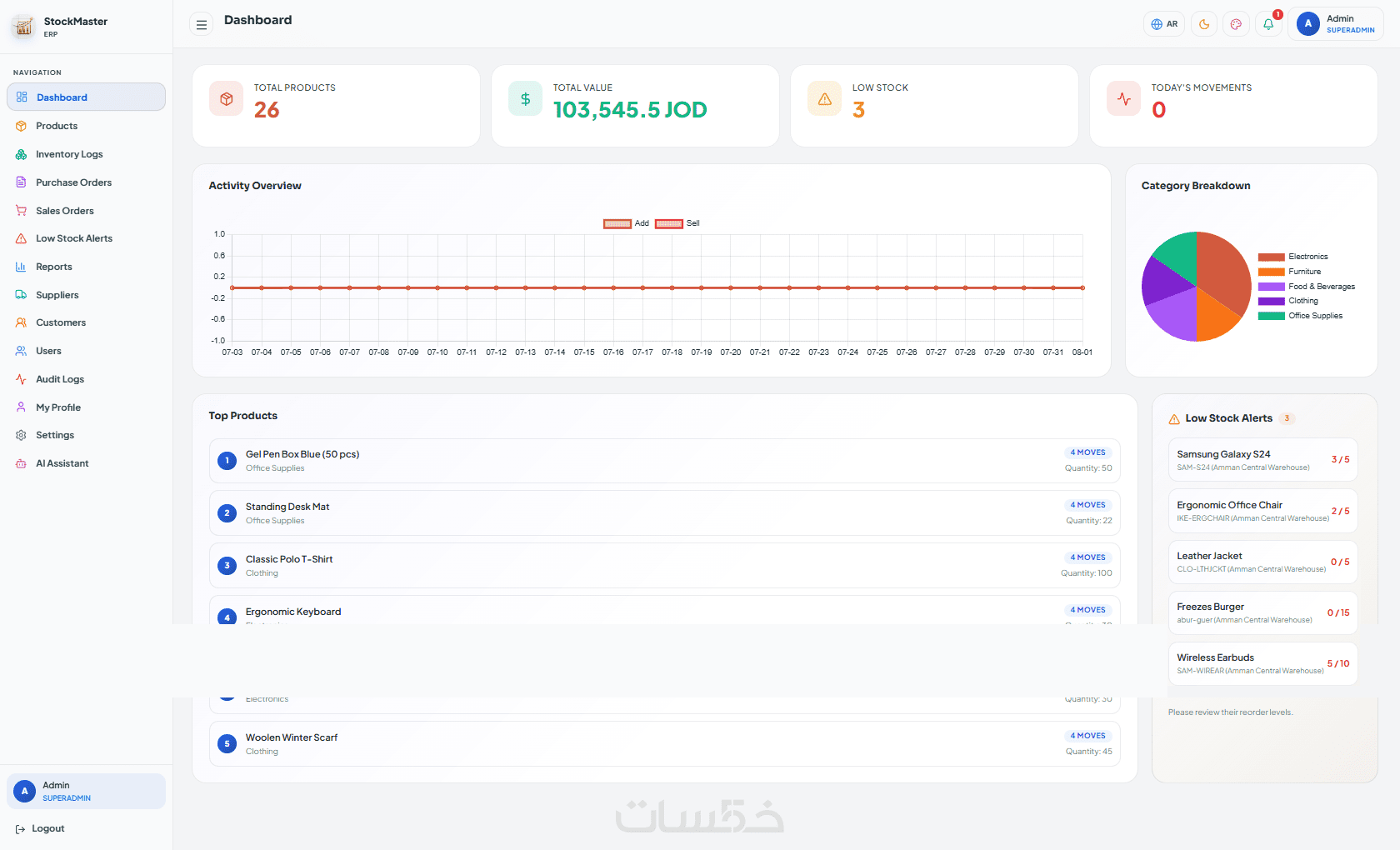The image size is (1400, 850).
Task: Open Wireless Earbuds alert card
Action: (1262, 663)
